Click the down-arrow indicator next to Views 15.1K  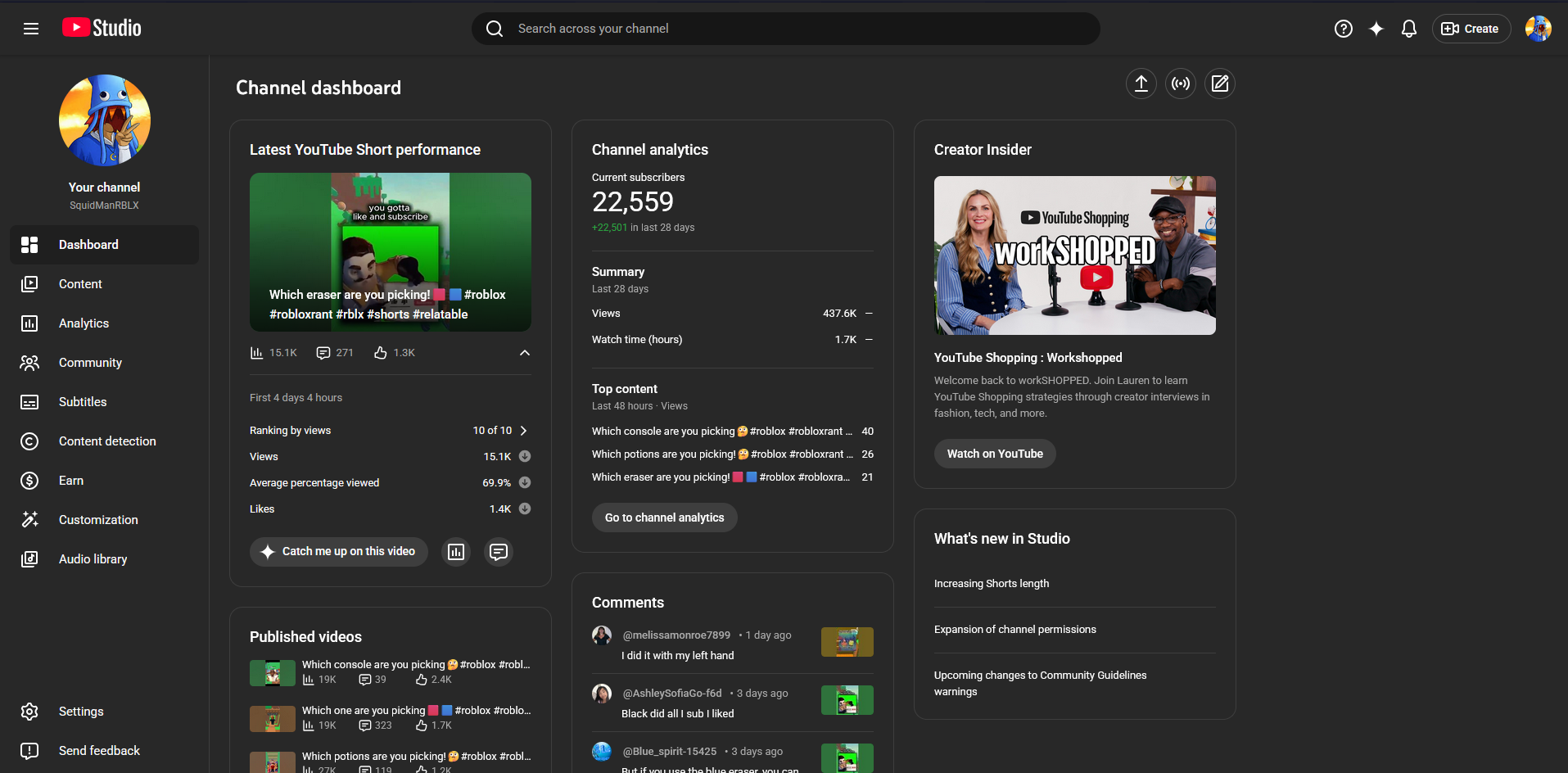tap(525, 456)
